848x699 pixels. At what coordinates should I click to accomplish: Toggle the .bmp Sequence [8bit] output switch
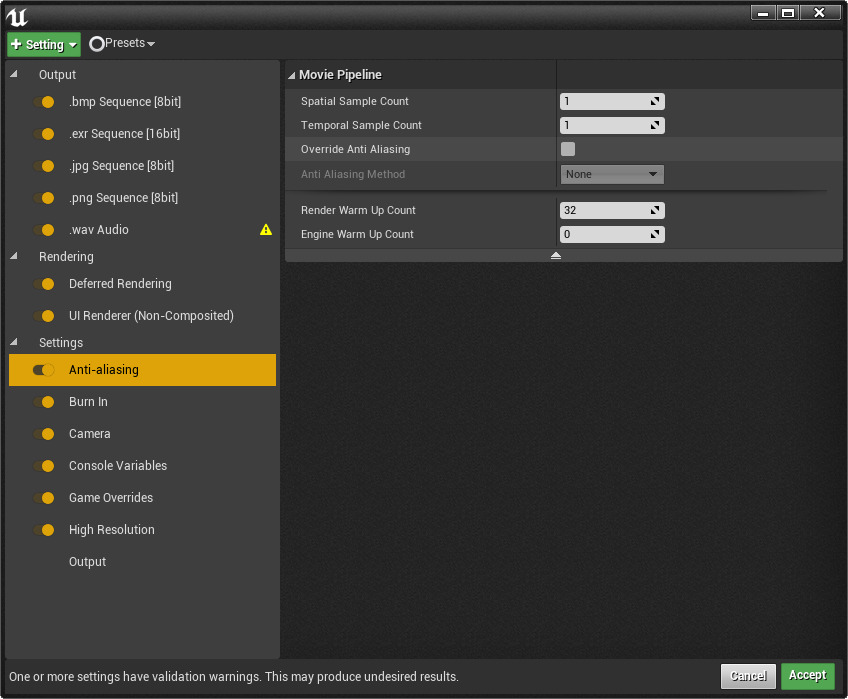pyautogui.click(x=44, y=102)
